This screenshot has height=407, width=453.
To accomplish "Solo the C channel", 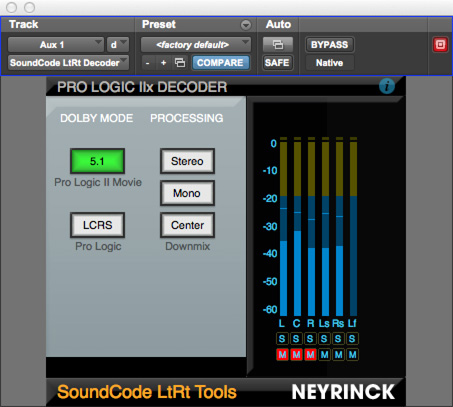I will [296, 339].
